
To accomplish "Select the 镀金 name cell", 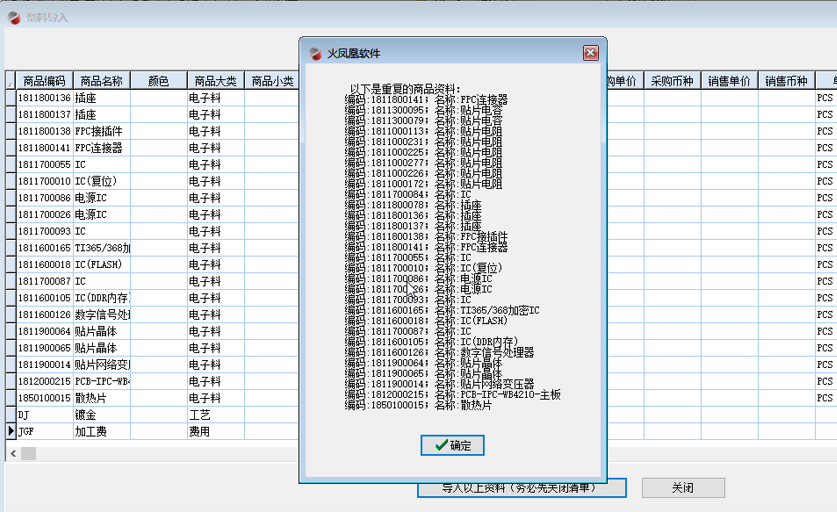I will pyautogui.click(x=101, y=415).
